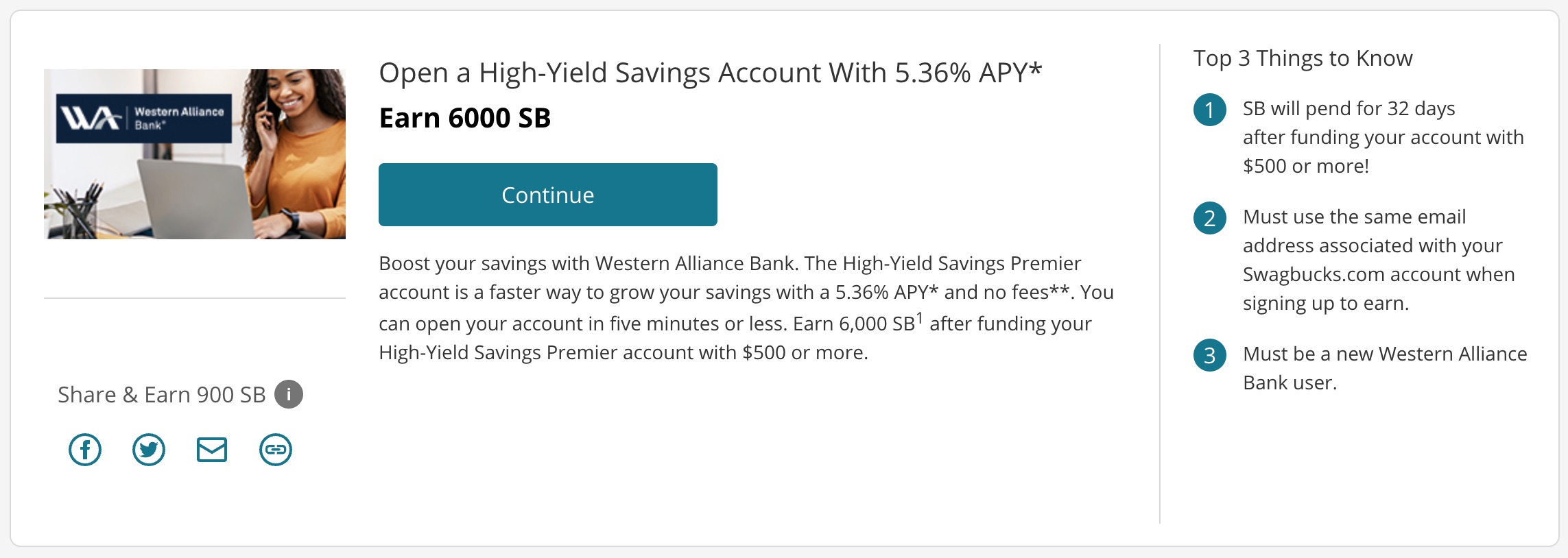Screen dimensions: 1568x558
Task: Share the offer via email
Action: [212, 450]
